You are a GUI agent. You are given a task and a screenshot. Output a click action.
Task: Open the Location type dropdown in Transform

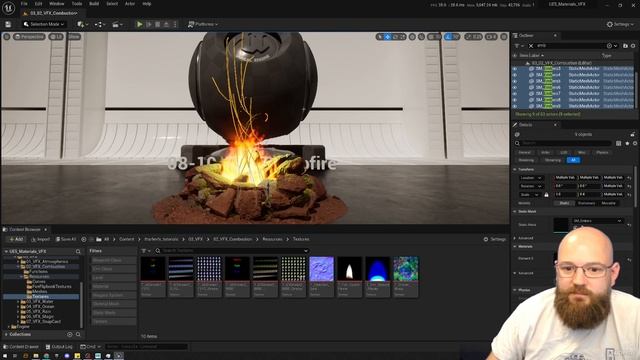[531, 178]
